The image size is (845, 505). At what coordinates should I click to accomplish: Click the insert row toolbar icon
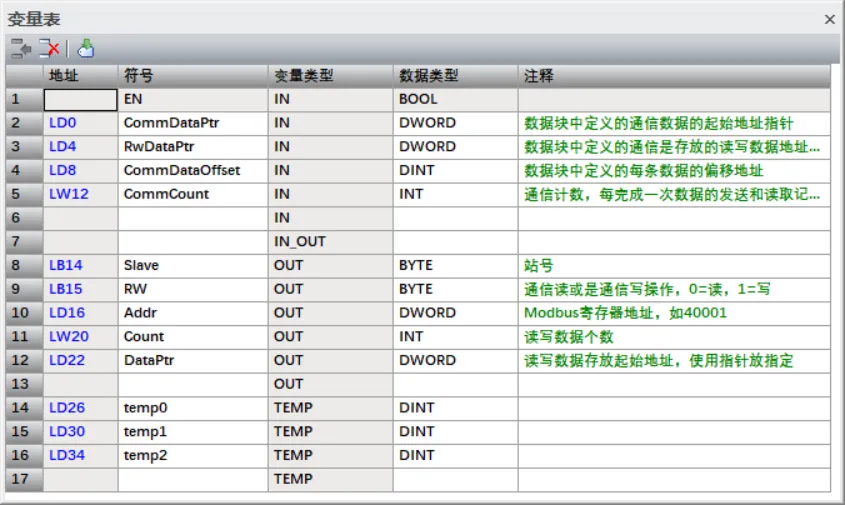[x=21, y=49]
